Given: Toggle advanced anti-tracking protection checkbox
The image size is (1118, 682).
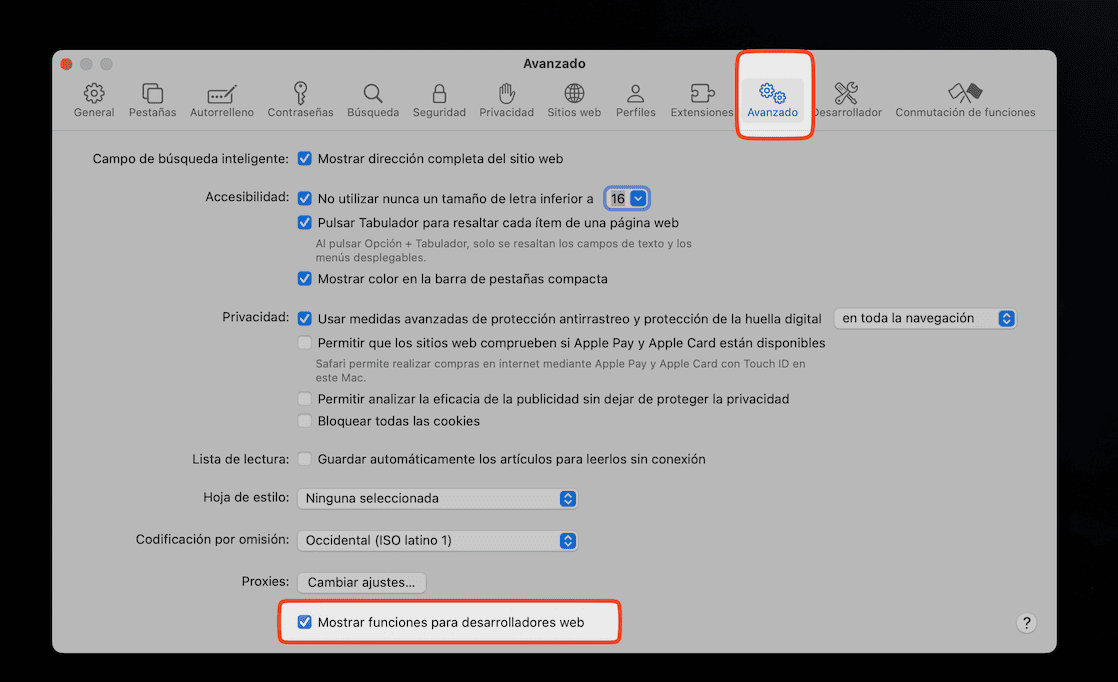Looking at the screenshot, I should coord(304,319).
